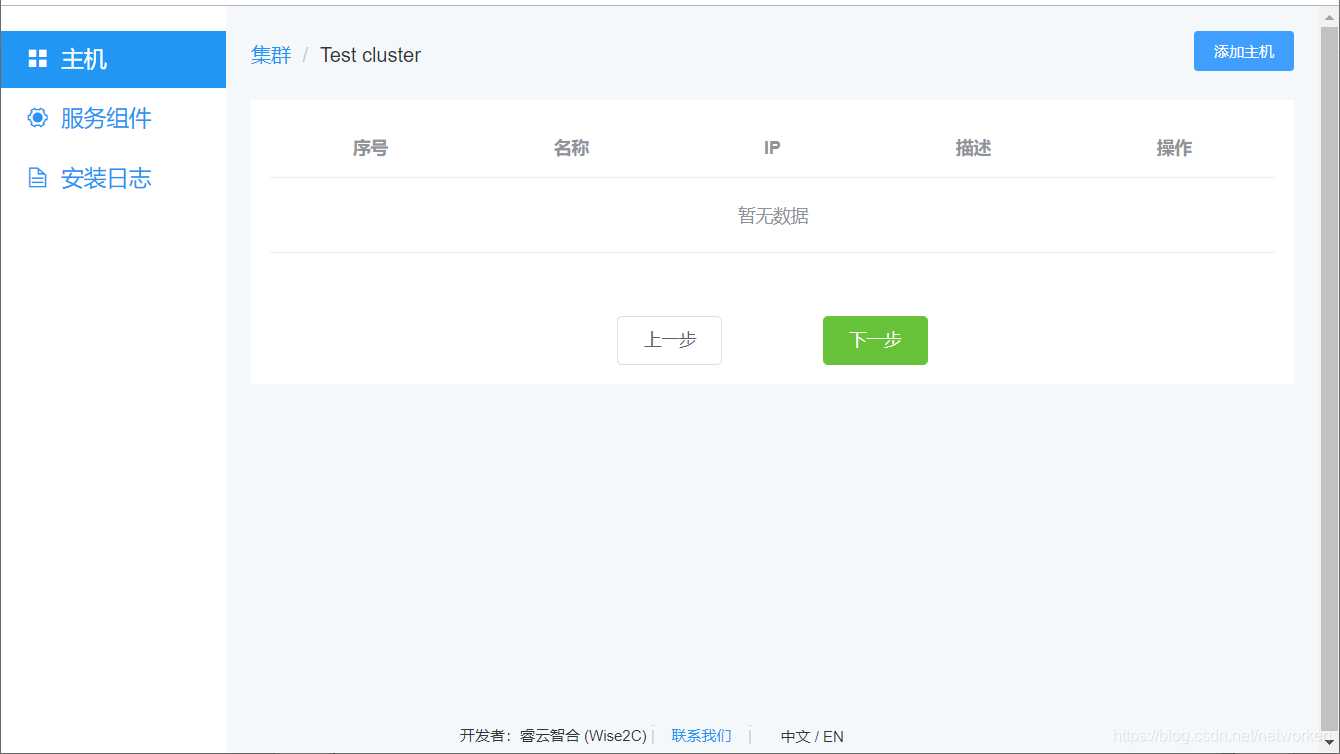Screen dimensions: 1340x754
Task: Click the vertical page scrollbar
Action: pos(1329,380)
